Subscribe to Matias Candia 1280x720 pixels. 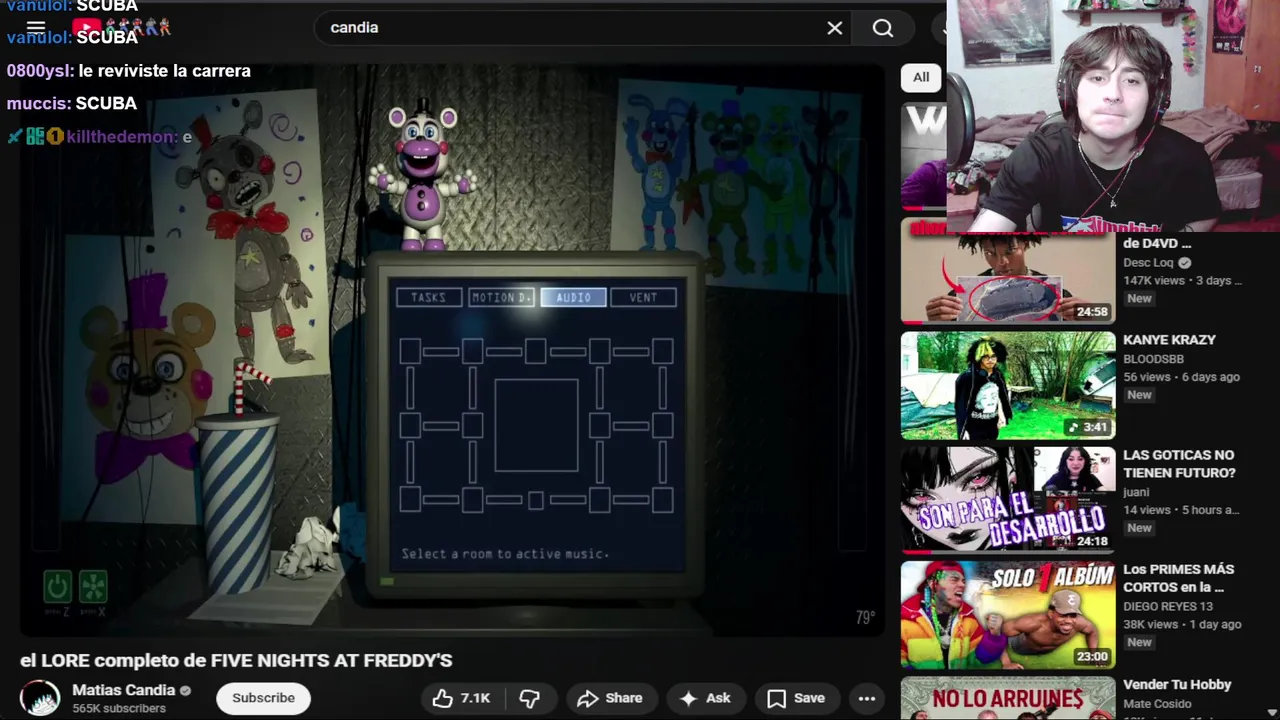tap(263, 698)
